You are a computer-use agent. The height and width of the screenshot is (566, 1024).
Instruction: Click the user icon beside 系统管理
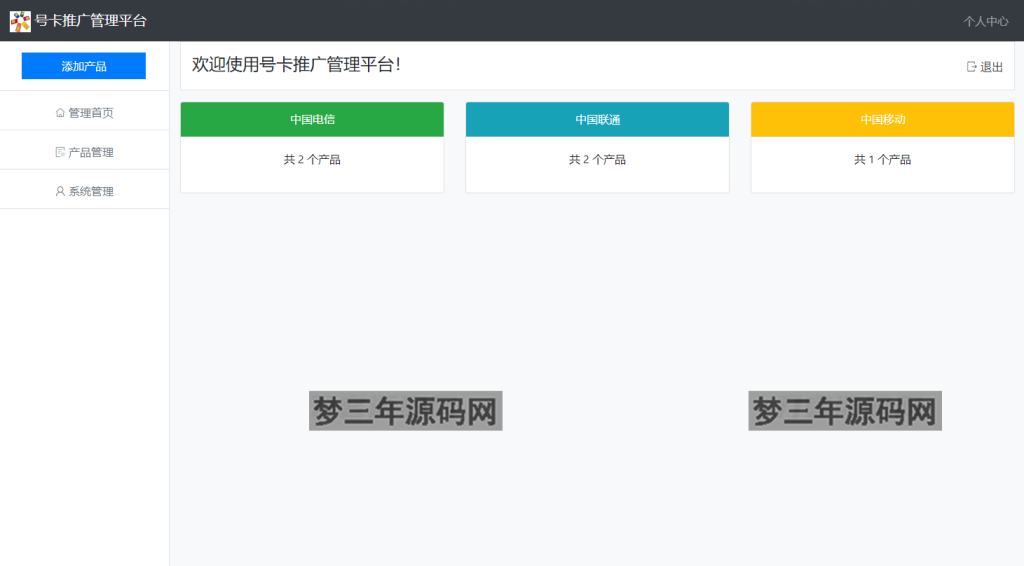[60, 191]
